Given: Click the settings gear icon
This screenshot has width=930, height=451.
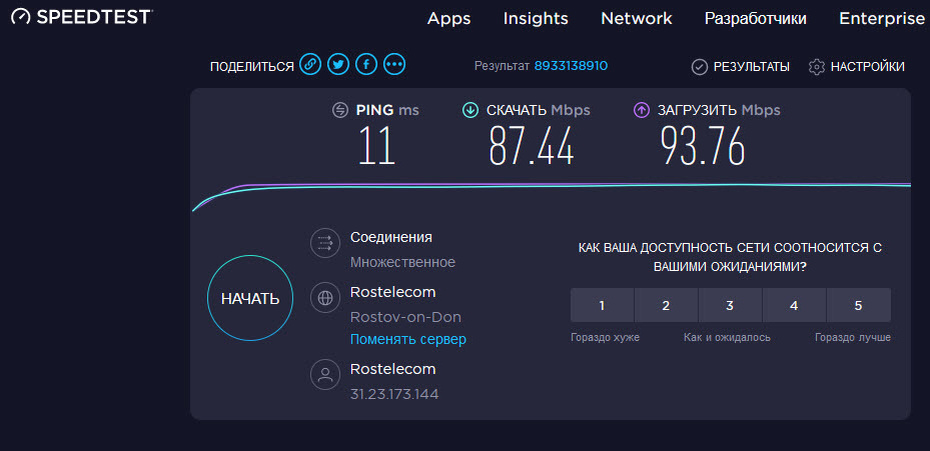Looking at the screenshot, I should (x=817, y=66).
